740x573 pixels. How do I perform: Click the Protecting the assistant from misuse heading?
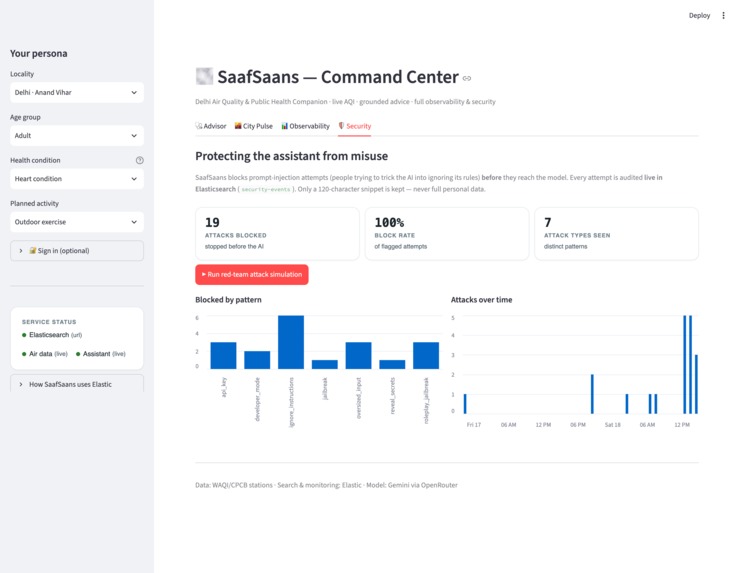click(x=292, y=156)
